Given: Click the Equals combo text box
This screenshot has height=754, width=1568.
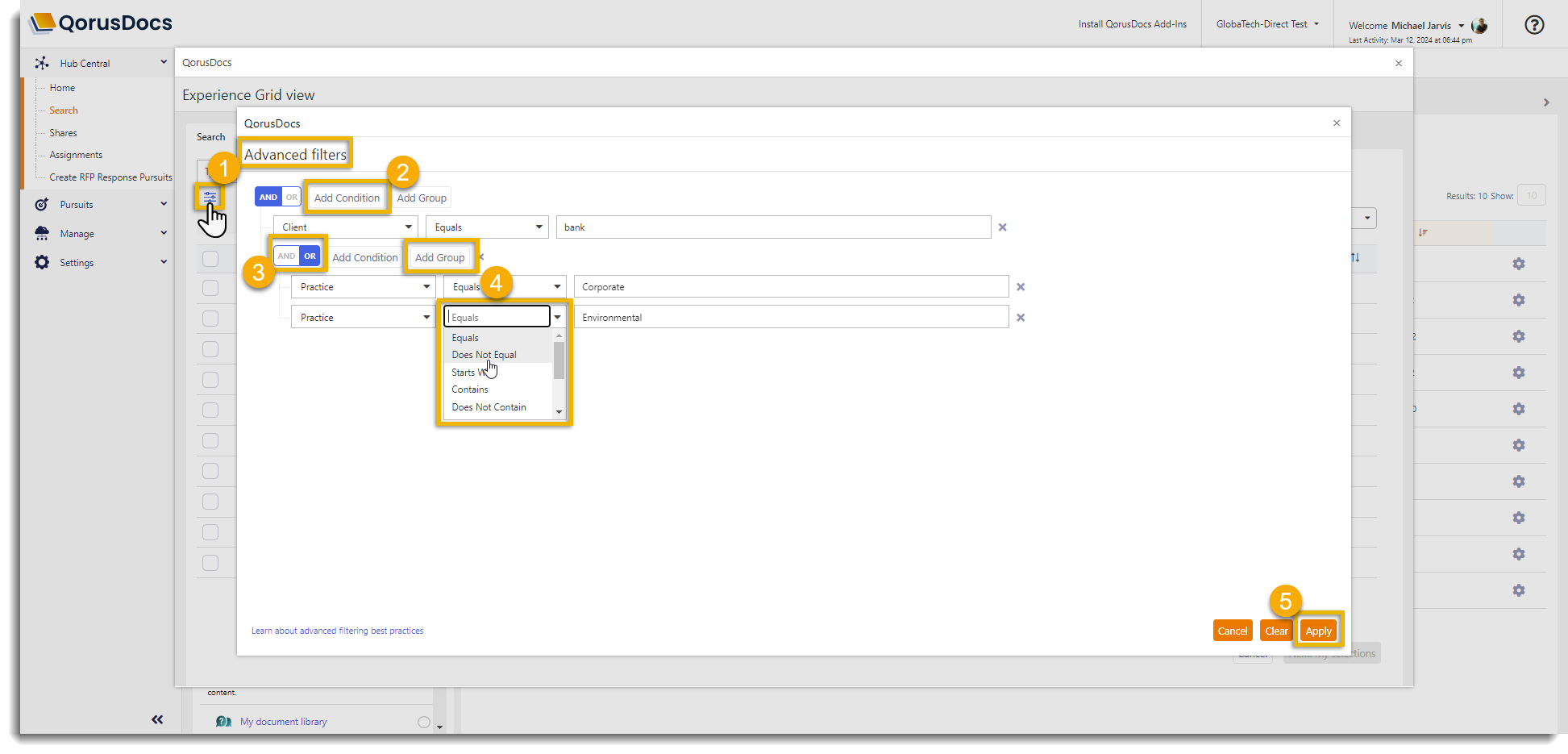Looking at the screenshot, I should coord(497,317).
